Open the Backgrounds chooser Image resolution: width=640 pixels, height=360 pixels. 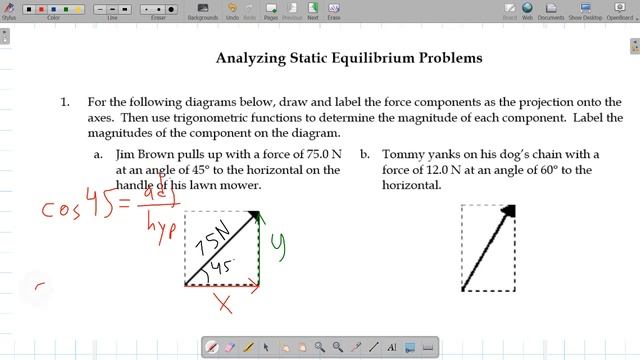coord(203,11)
